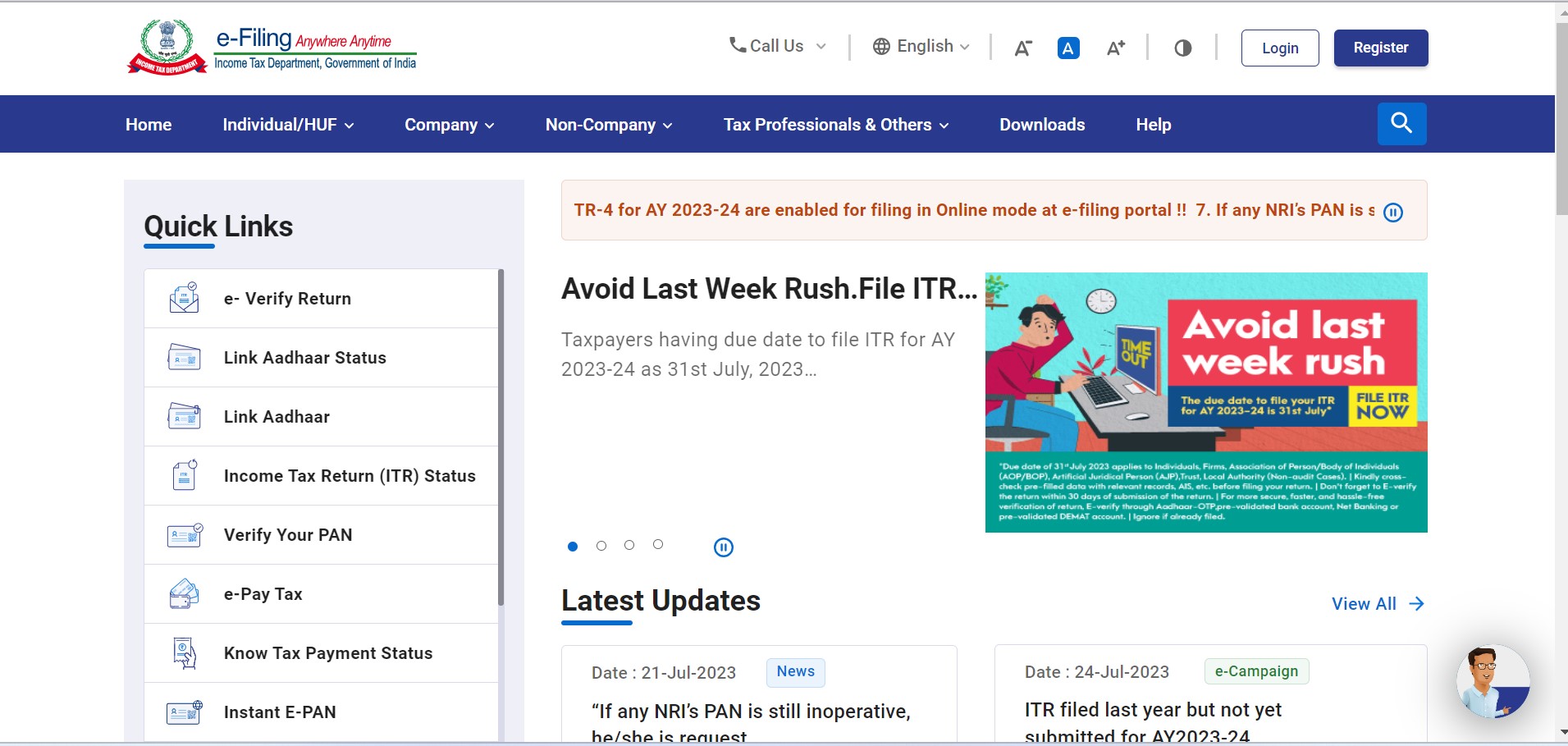The width and height of the screenshot is (1568, 746).
Task: Click the Income Tax Department emblem logo
Action: tap(167, 47)
